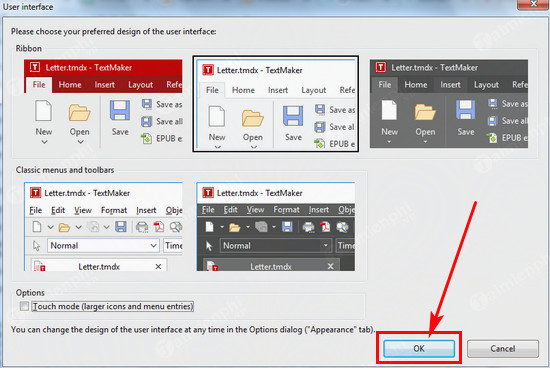Click Open folder icon in red ribbon preview
Image resolution: width=550 pixels, height=368 pixels.
79,112
